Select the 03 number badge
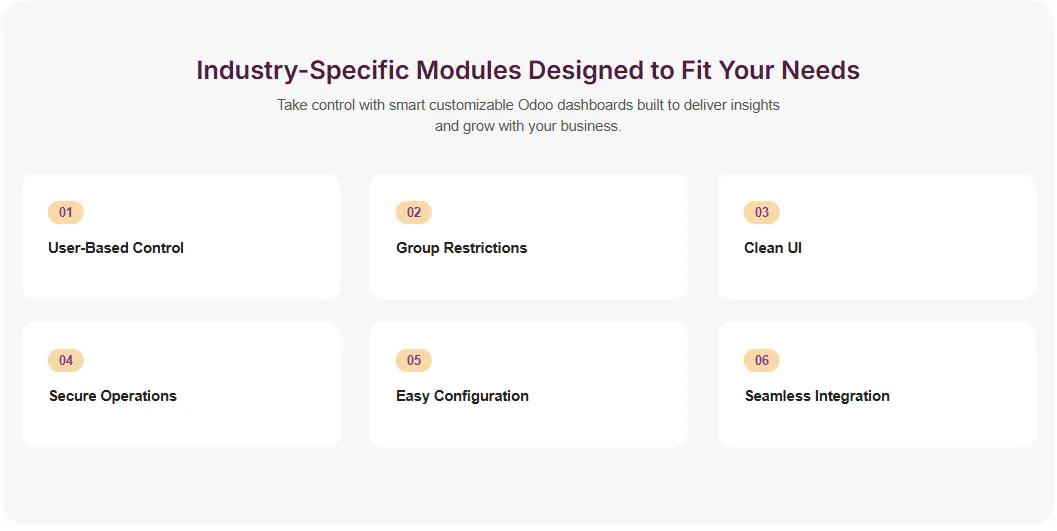The height and width of the screenshot is (531, 1057). 762,212
